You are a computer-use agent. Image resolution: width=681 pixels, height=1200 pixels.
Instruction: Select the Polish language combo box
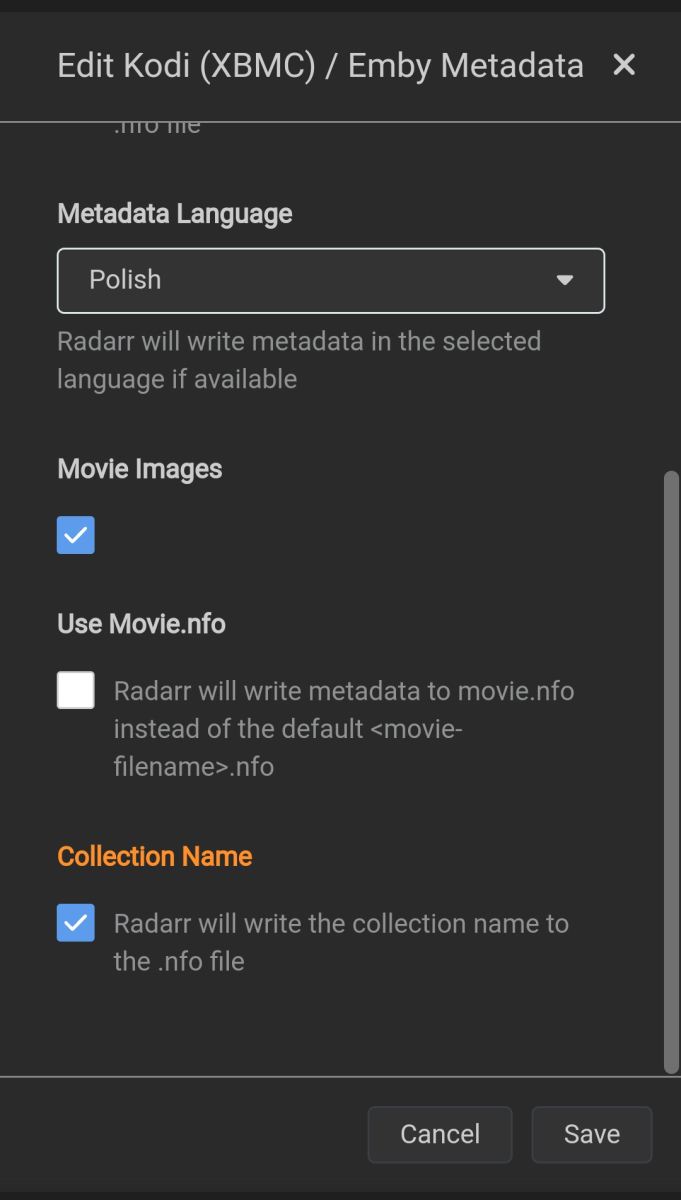click(x=330, y=281)
